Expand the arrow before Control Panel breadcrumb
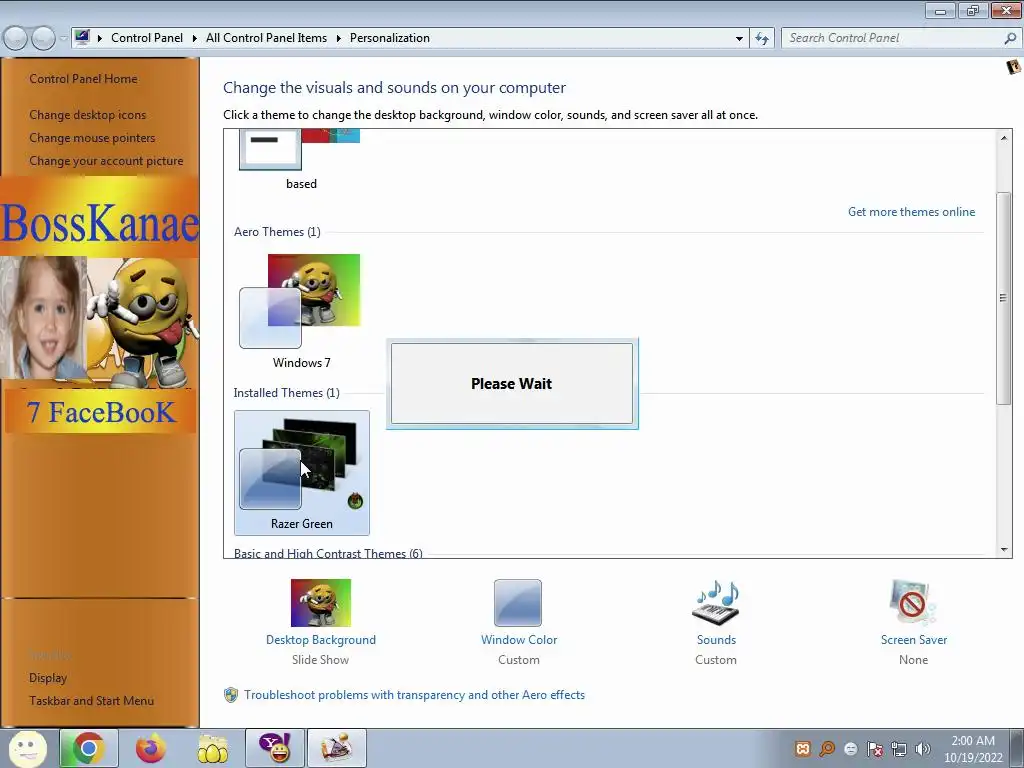Image resolution: width=1024 pixels, height=768 pixels. 100,39
